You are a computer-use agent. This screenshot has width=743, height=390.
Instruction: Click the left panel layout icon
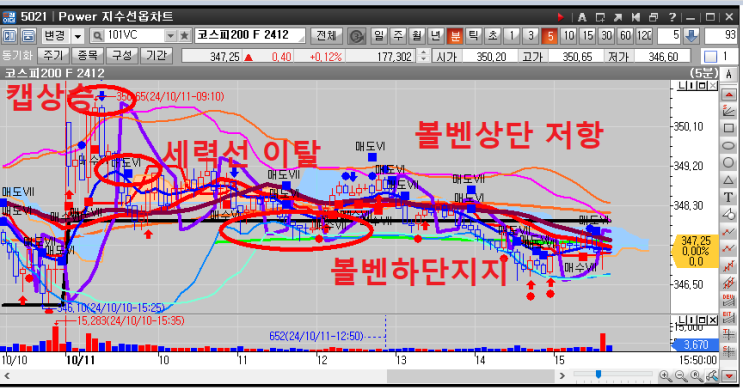[9, 36]
